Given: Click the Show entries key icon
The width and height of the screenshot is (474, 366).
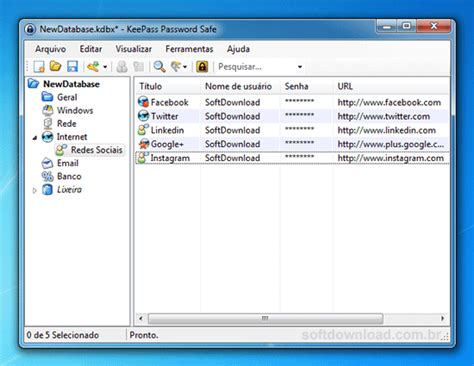Looking at the screenshot, I should click(176, 67).
